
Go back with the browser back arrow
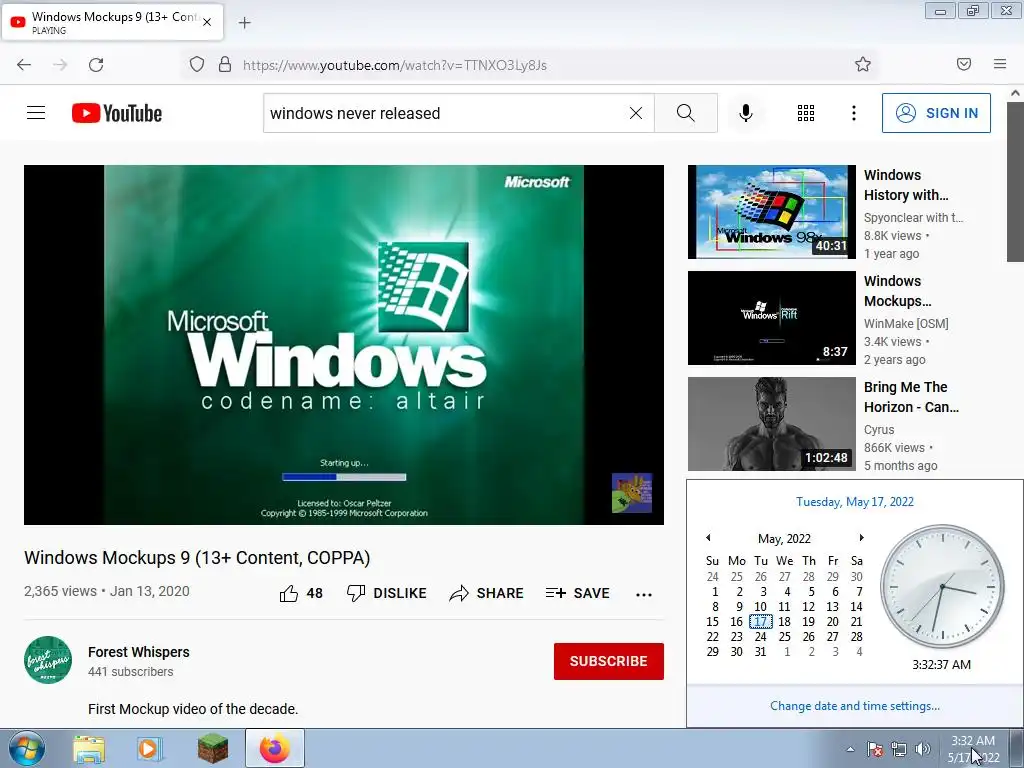coord(24,65)
